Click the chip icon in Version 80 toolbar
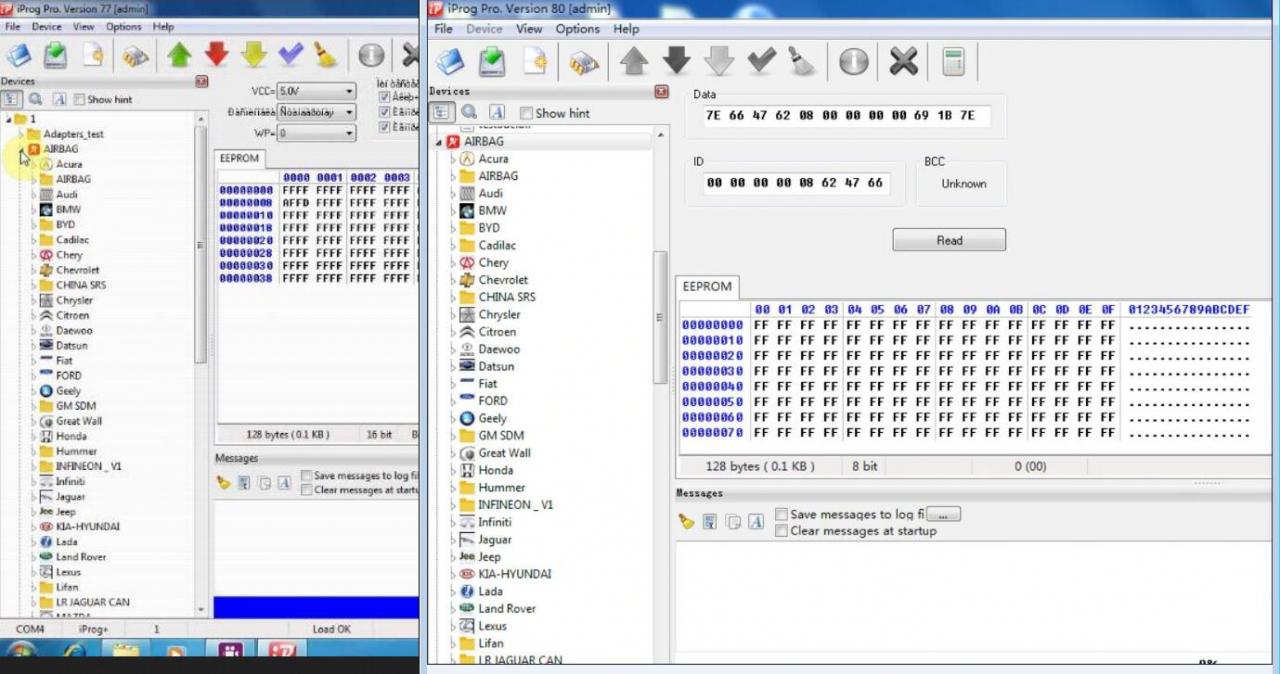The width and height of the screenshot is (1280, 674). (584, 63)
